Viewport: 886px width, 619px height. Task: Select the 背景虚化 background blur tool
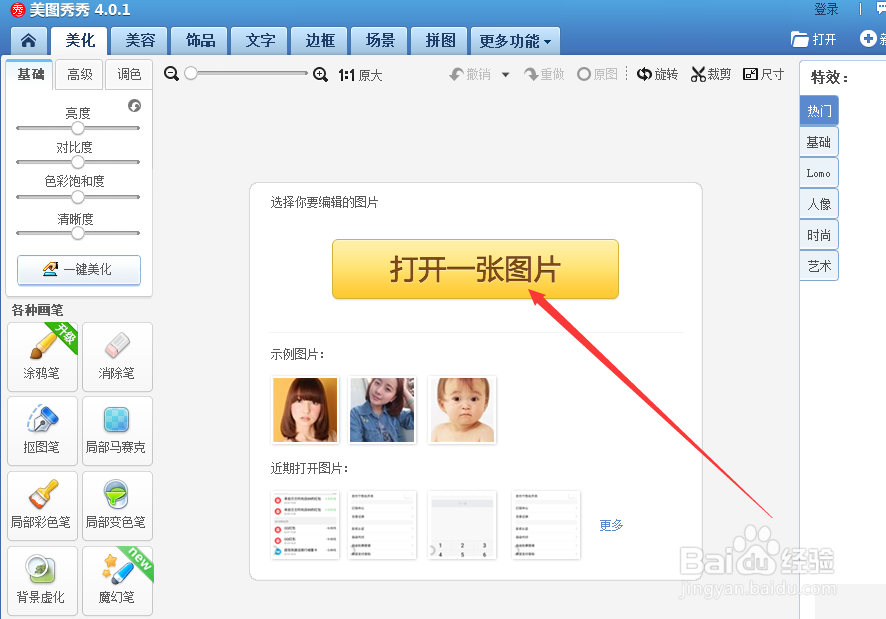42,581
